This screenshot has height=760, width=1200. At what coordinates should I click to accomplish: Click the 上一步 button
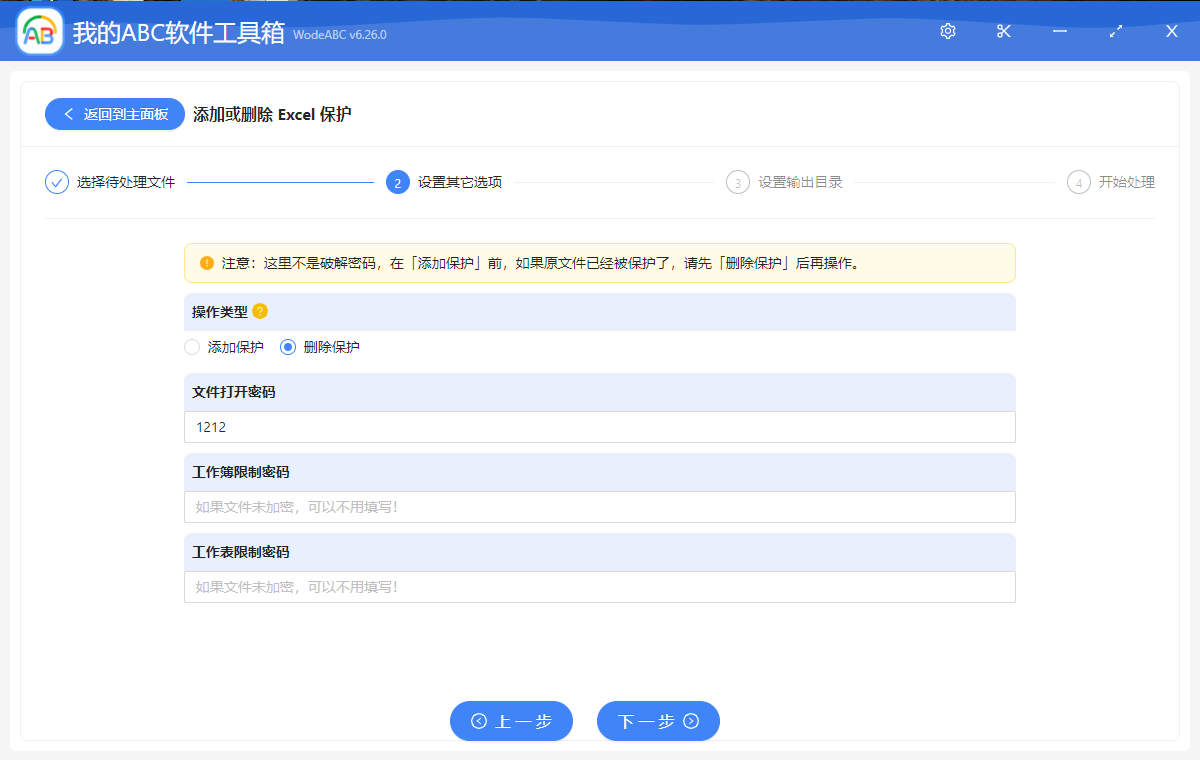pos(511,721)
